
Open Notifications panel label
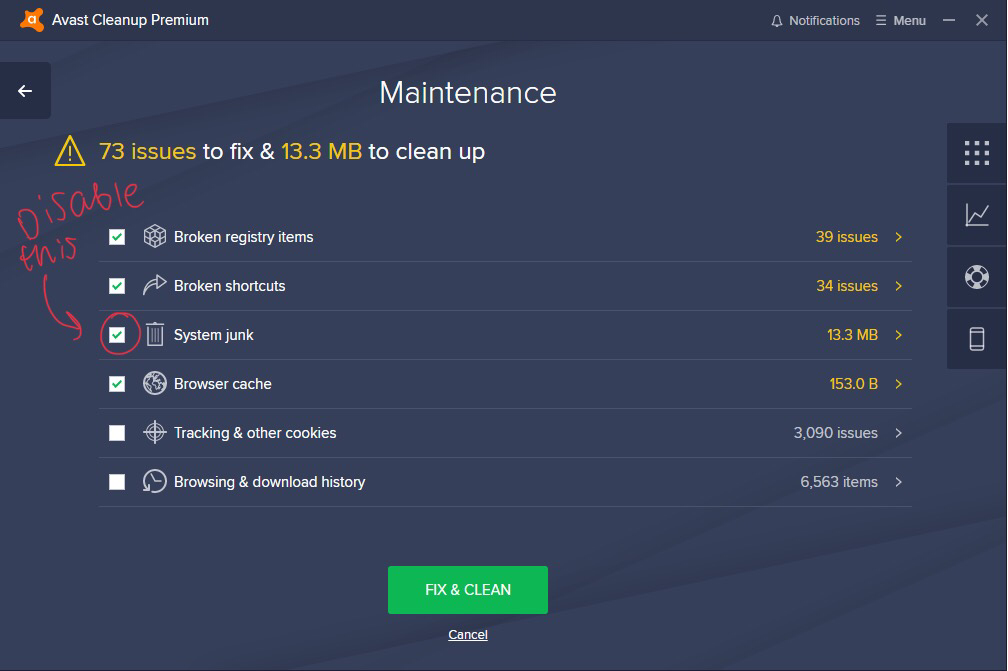(824, 21)
